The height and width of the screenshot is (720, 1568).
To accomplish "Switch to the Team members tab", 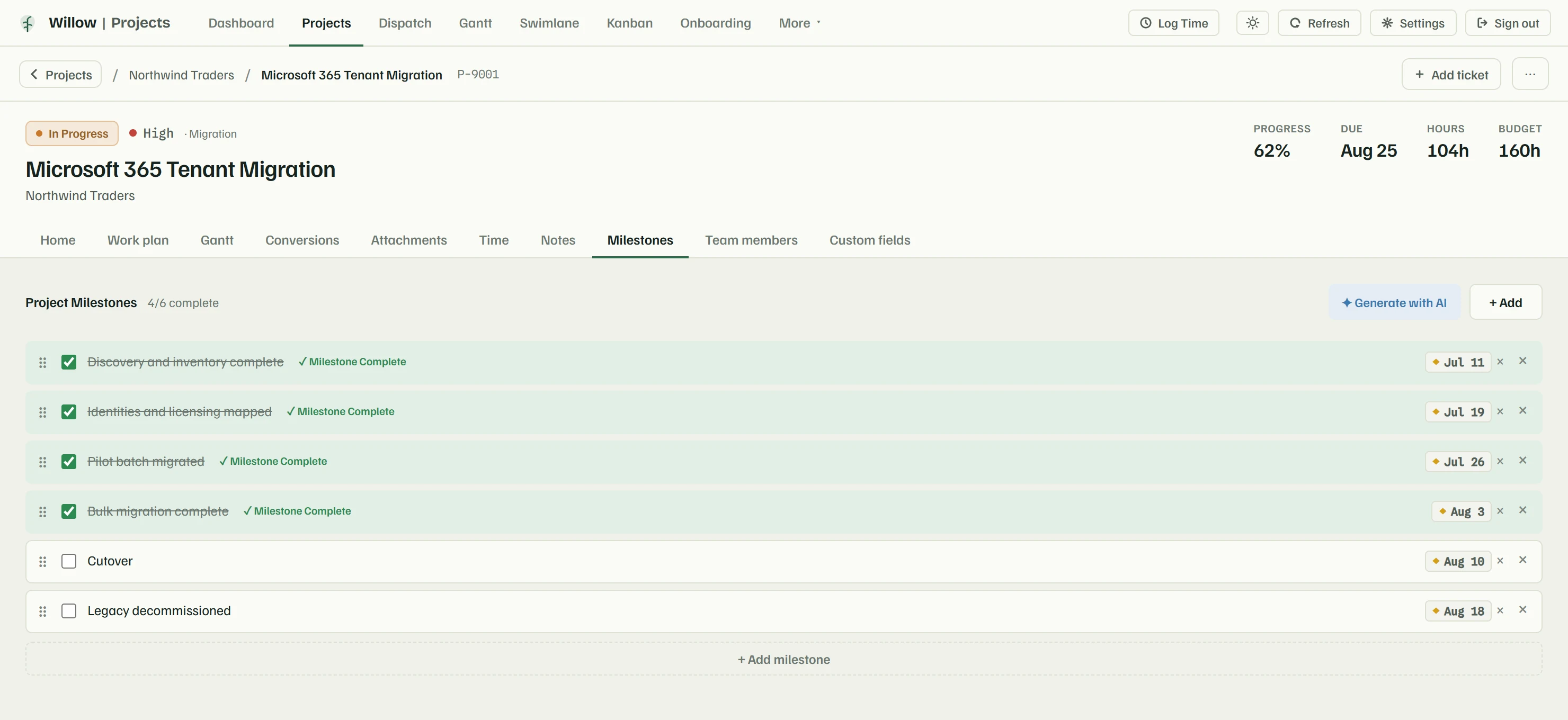I will pos(751,240).
